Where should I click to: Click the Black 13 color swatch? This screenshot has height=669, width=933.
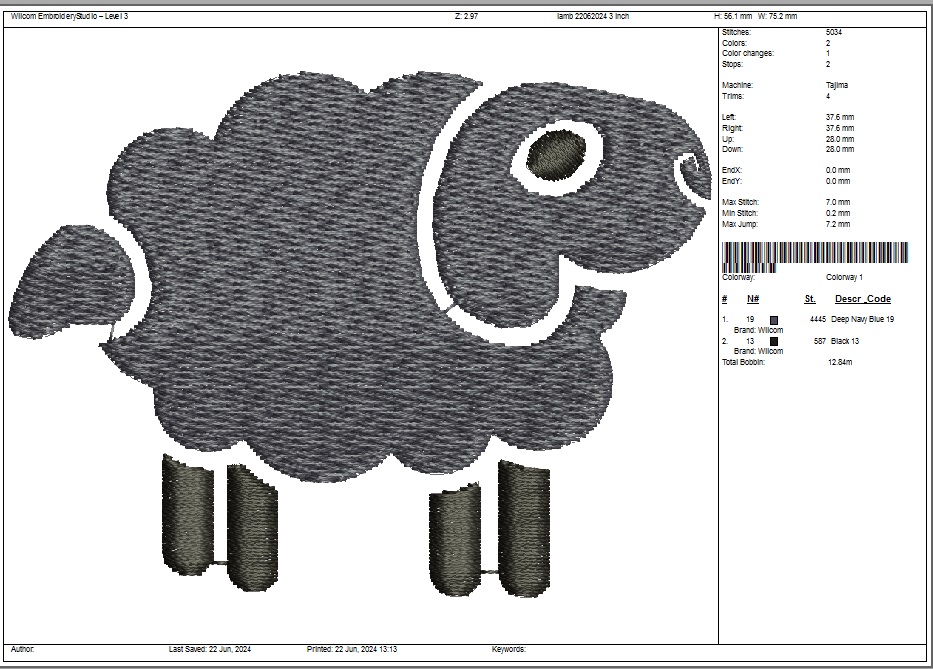tap(774, 341)
